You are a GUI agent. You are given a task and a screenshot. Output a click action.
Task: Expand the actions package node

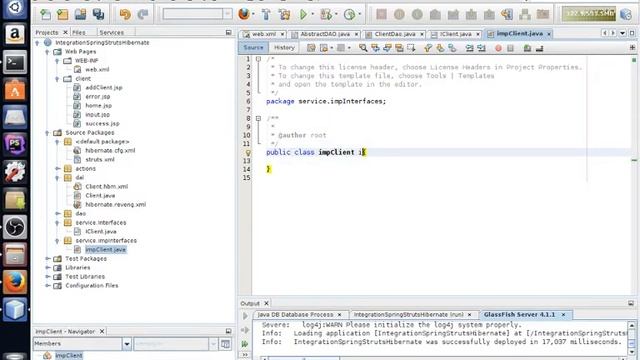(58, 169)
